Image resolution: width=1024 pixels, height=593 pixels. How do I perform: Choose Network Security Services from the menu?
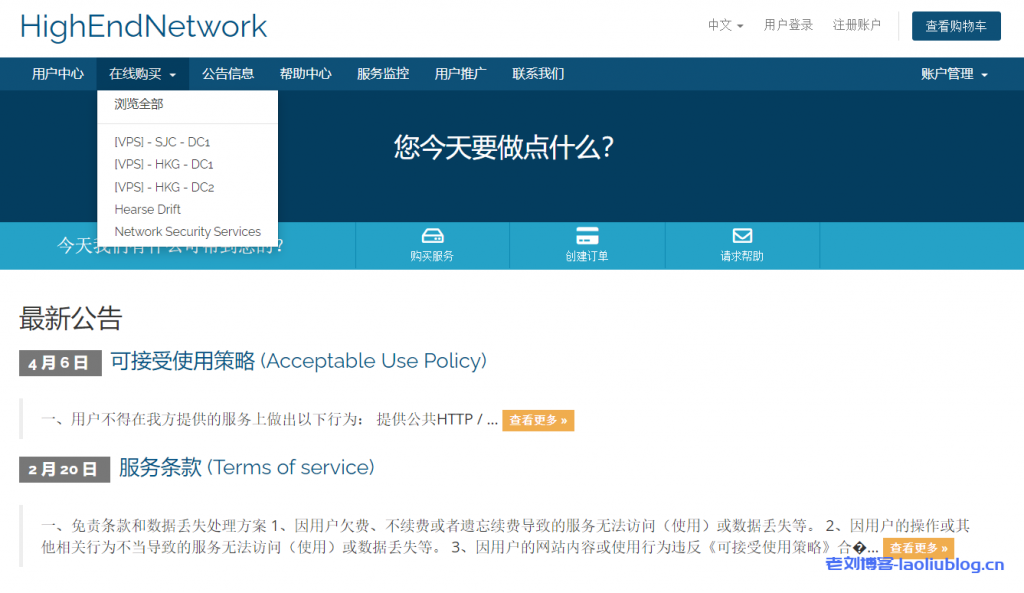[x=186, y=231]
